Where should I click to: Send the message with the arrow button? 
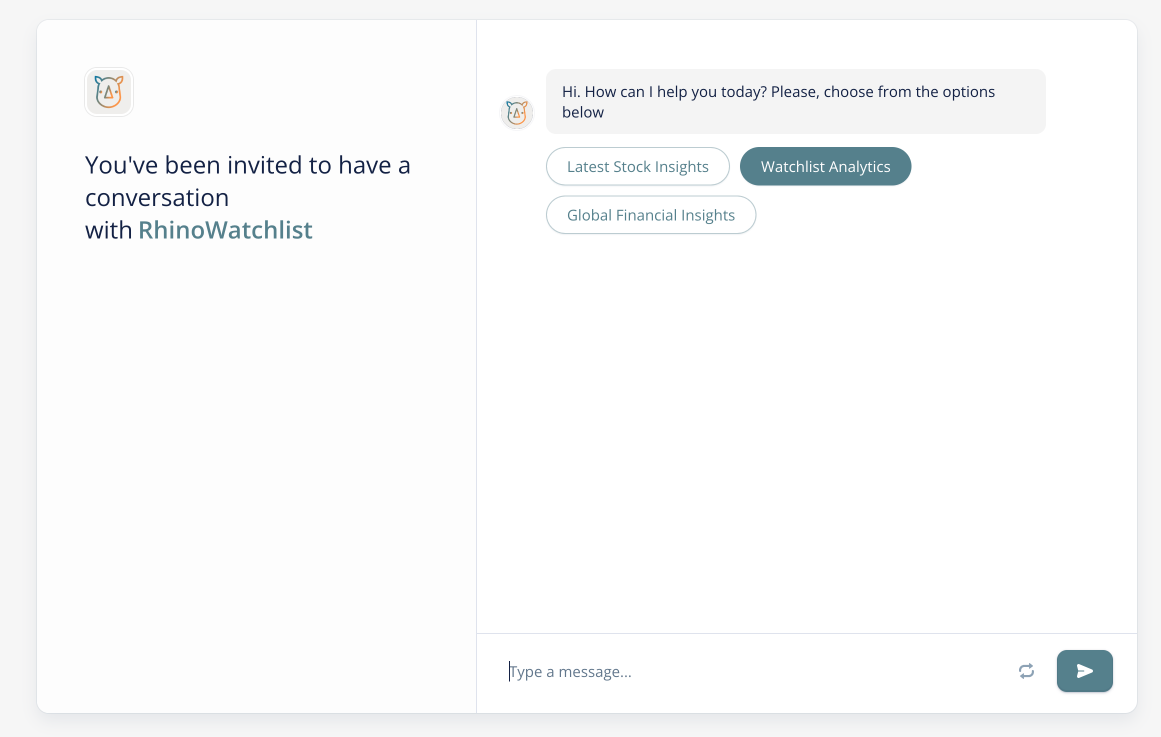tap(1084, 671)
